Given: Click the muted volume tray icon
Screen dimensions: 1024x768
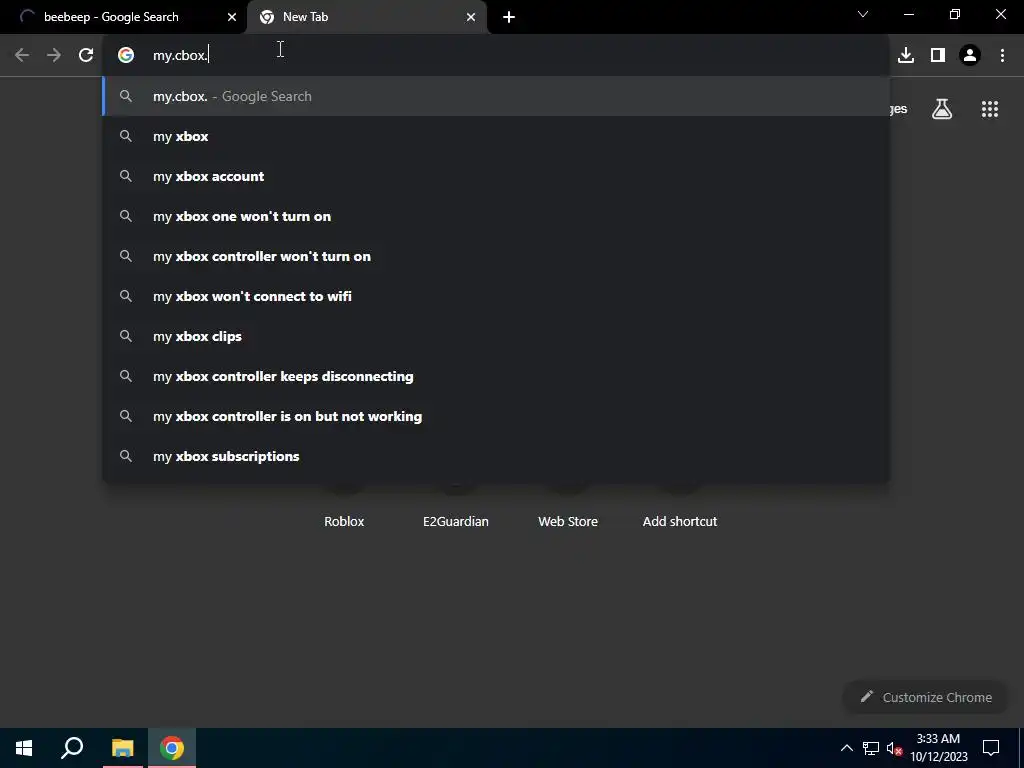Looking at the screenshot, I should tap(894, 748).
